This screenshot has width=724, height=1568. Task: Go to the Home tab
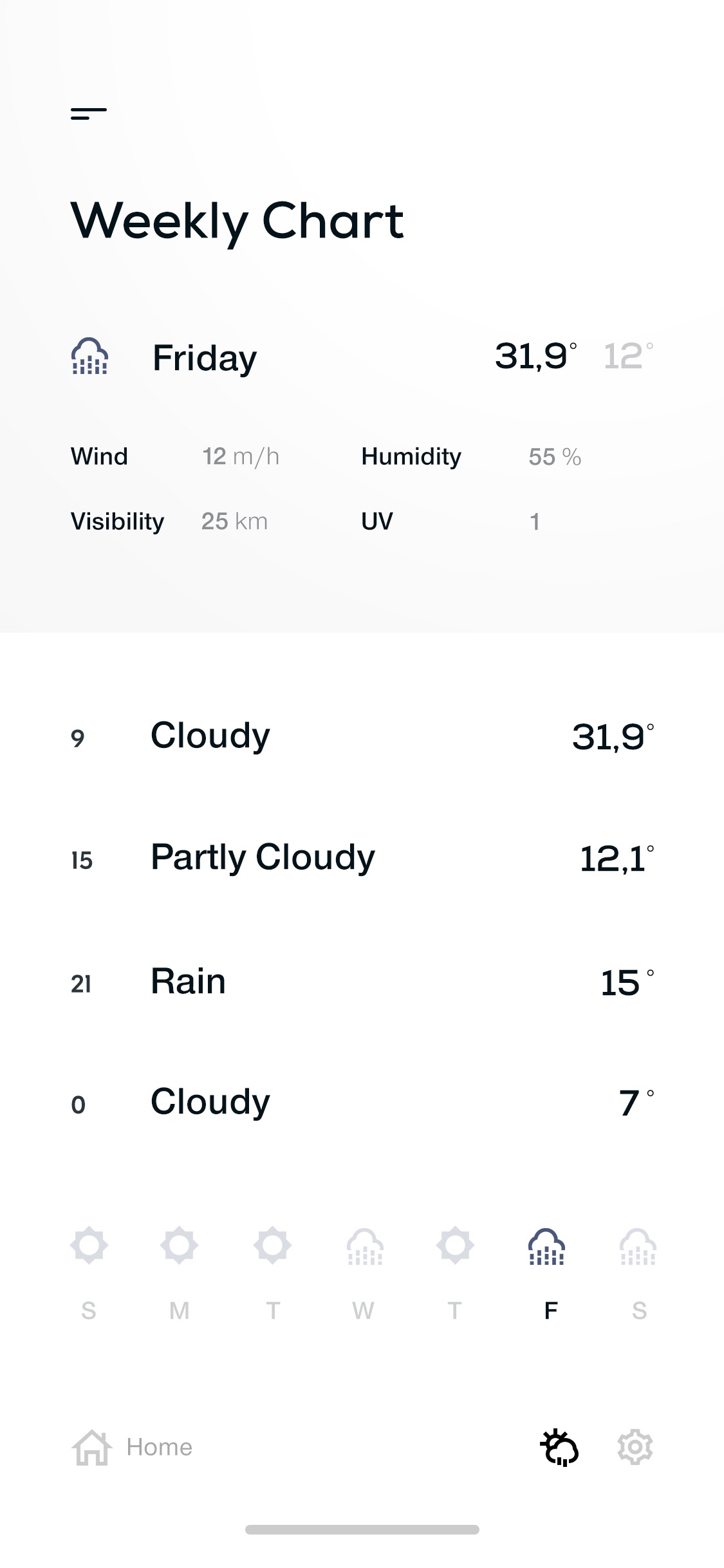[x=132, y=1447]
